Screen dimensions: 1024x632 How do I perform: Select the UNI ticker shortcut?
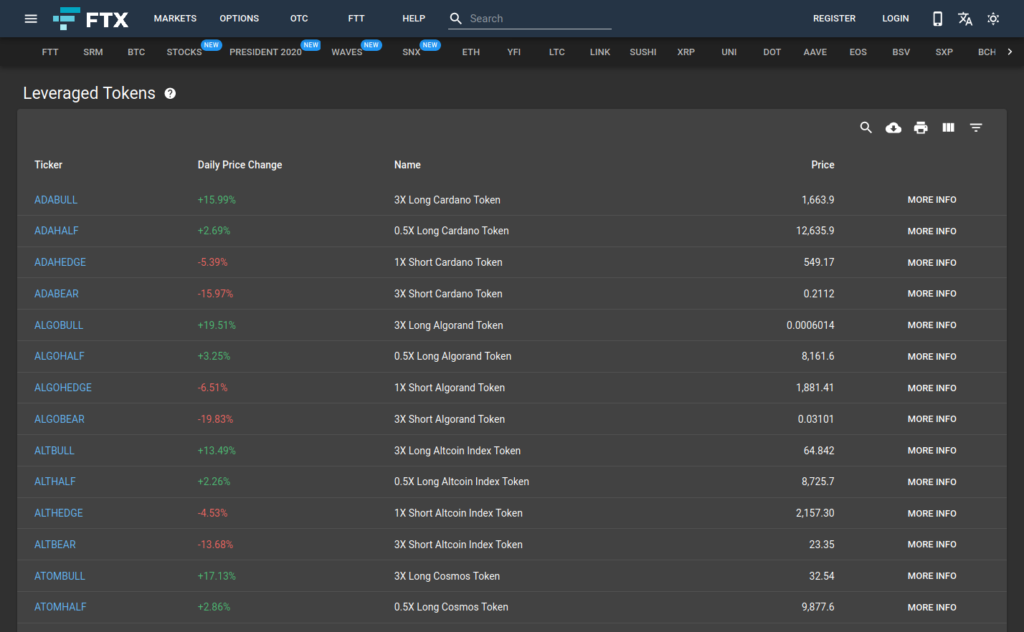729,52
